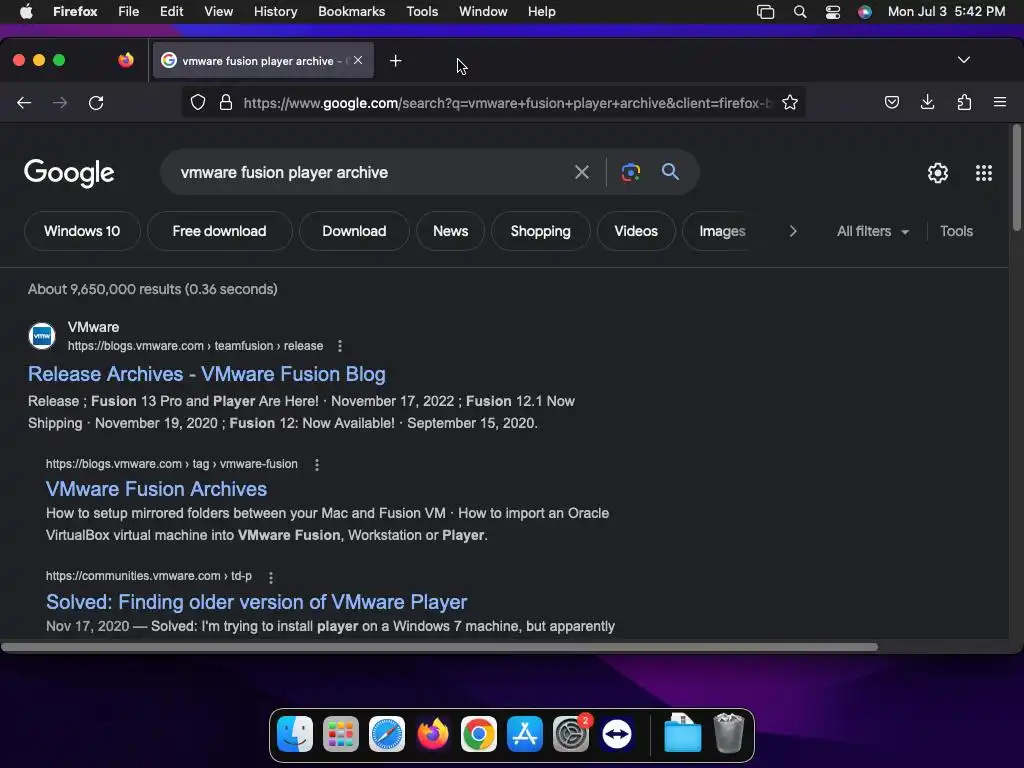The image size is (1024, 768).
Task: Bookmark this page with the star icon
Action: (790, 103)
